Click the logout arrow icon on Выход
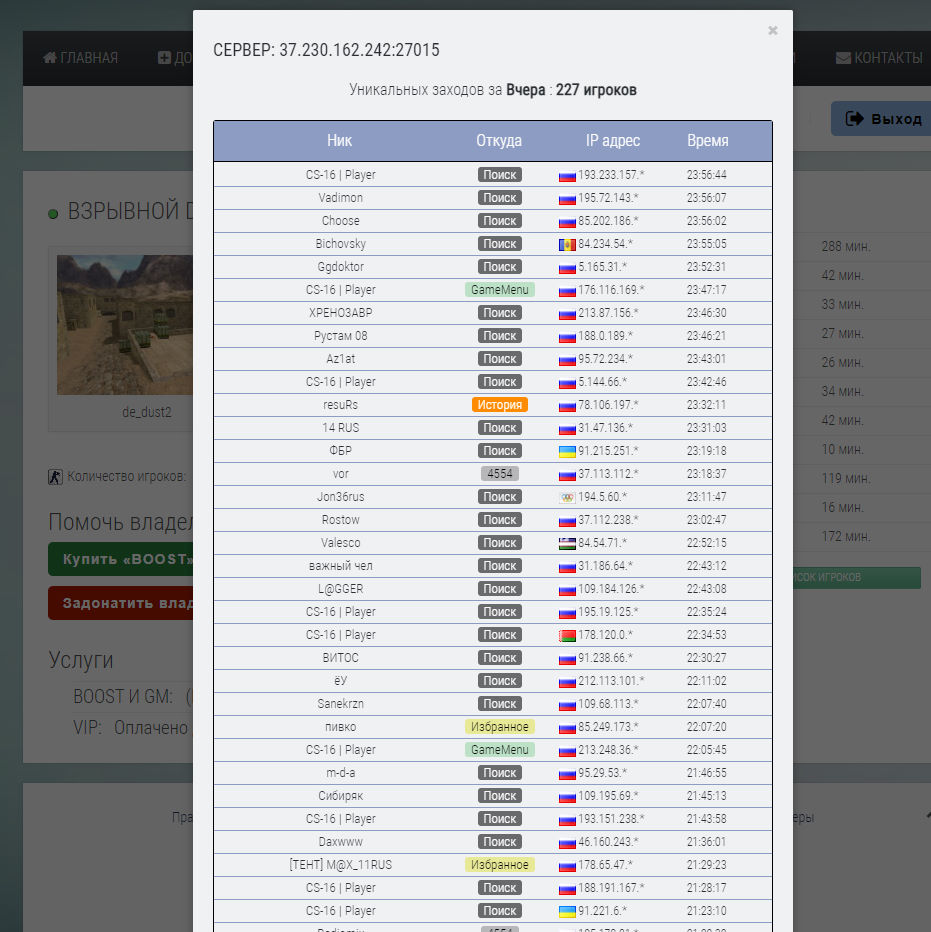Screen dimensions: 931x932 tap(854, 119)
